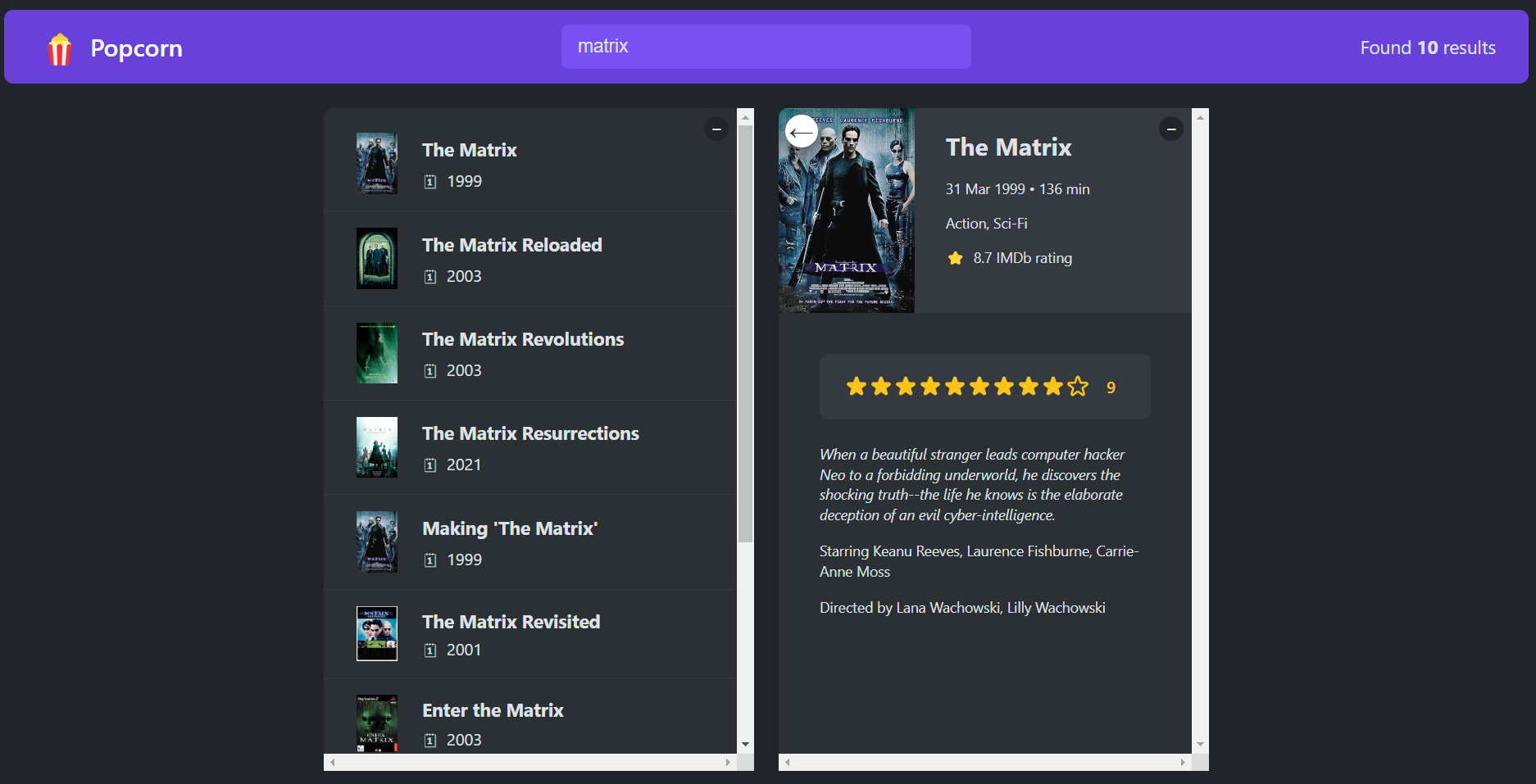Click the popcorn logo icon
The image size is (1536, 784).
60,48
